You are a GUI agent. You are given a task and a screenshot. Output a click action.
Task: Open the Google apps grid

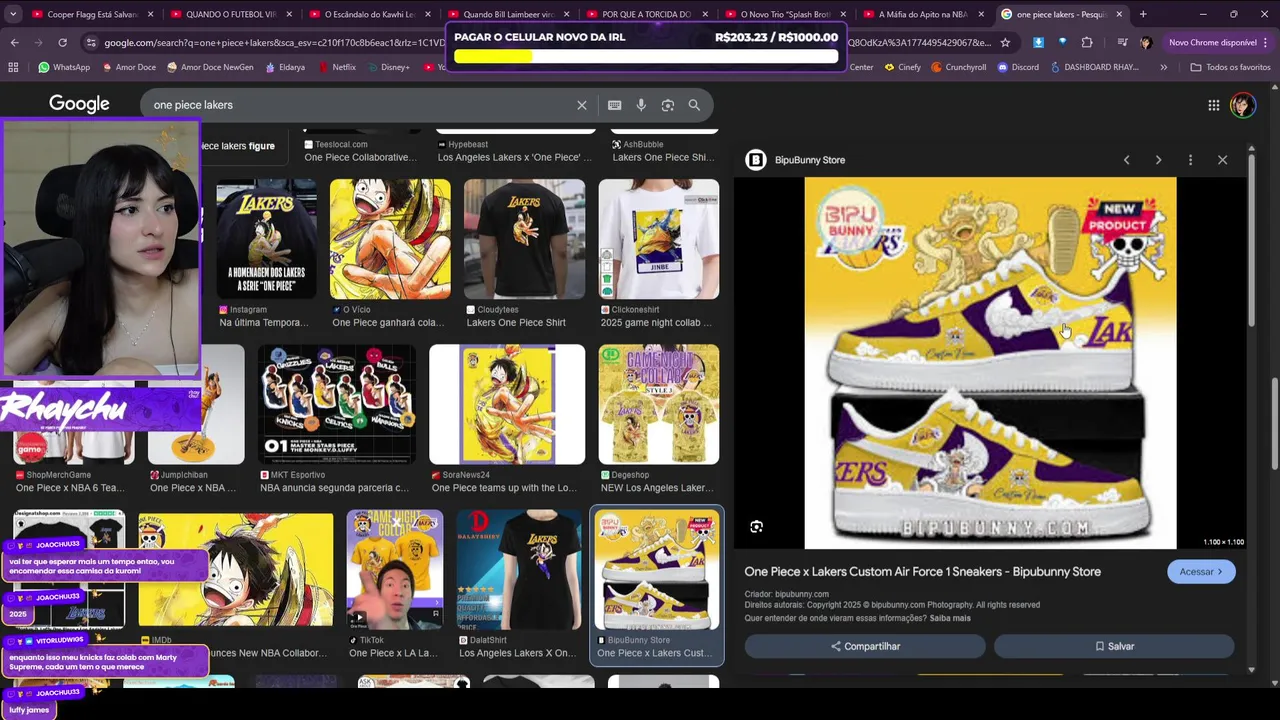[x=1213, y=105]
